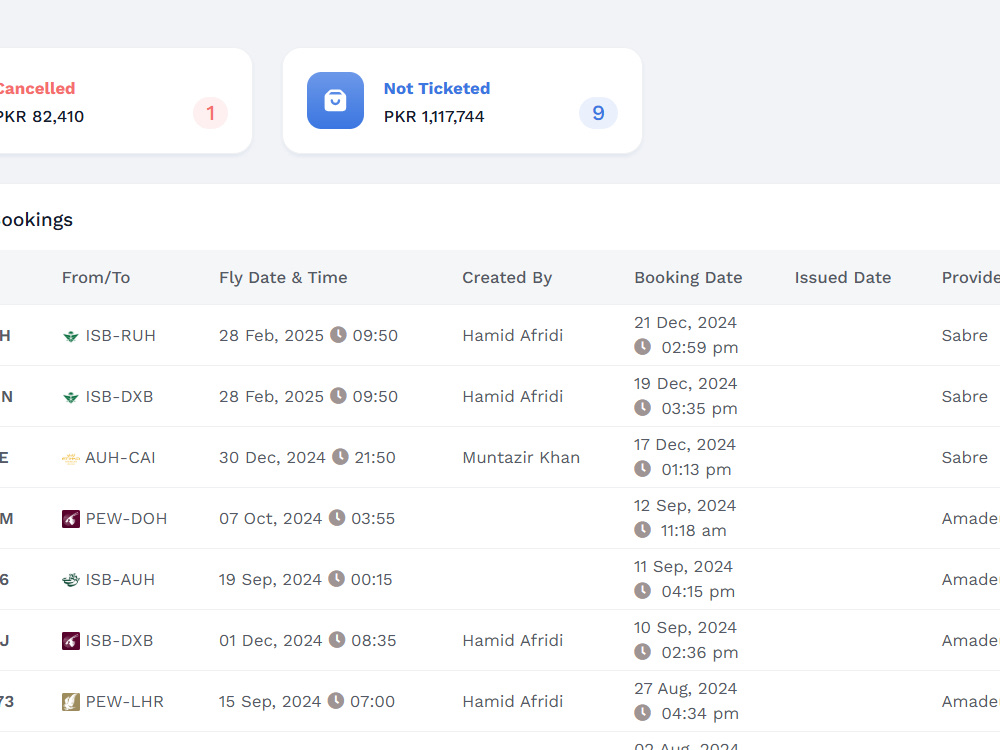Screen dimensions: 1000x750
Task: Click booking date 11 Sep, 2024
Action: tap(683, 566)
